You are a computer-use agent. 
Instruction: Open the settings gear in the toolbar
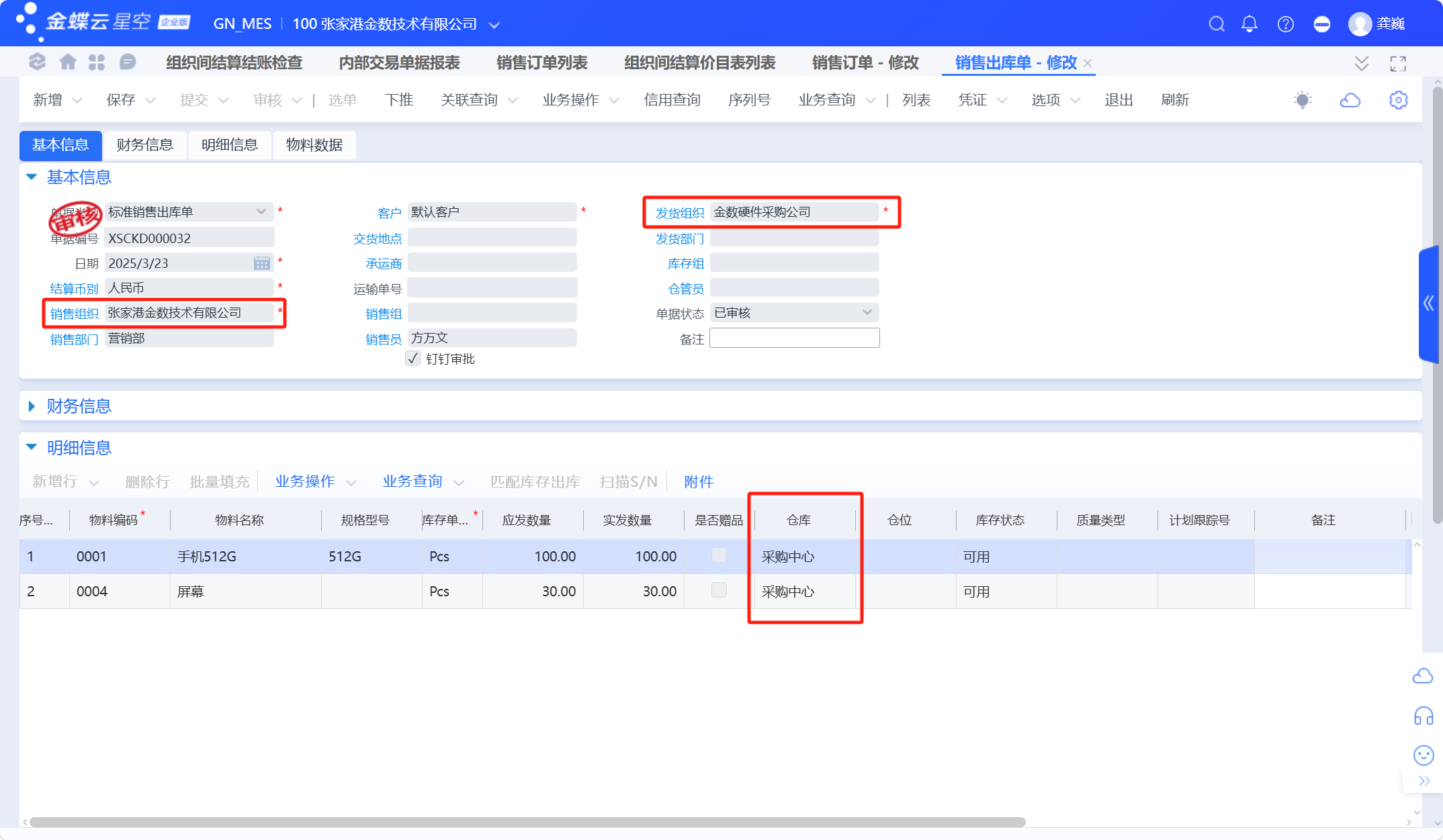point(1398,100)
